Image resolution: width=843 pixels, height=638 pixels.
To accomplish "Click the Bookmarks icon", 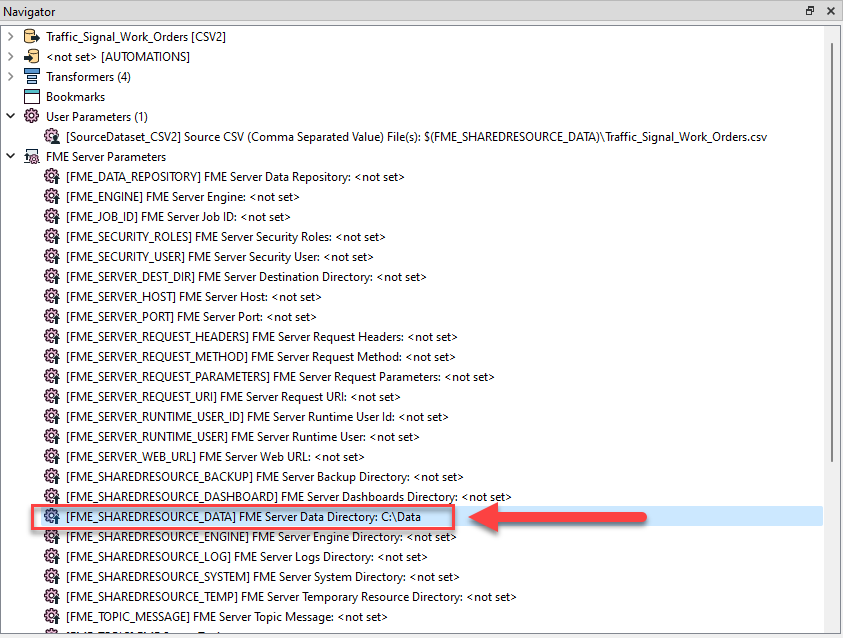I will [32, 97].
